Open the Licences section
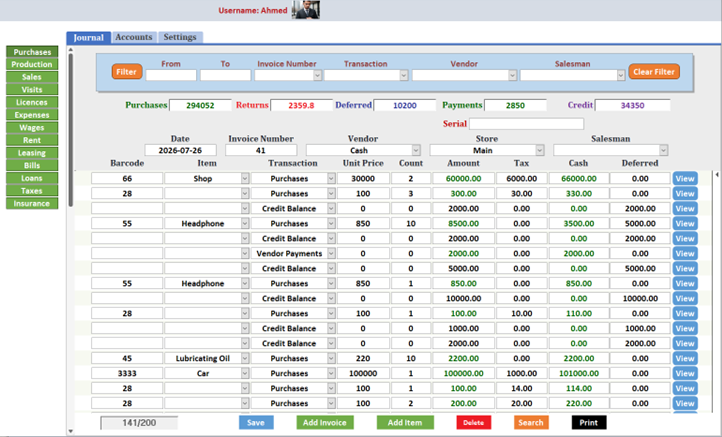The image size is (722, 437). tap(32, 102)
